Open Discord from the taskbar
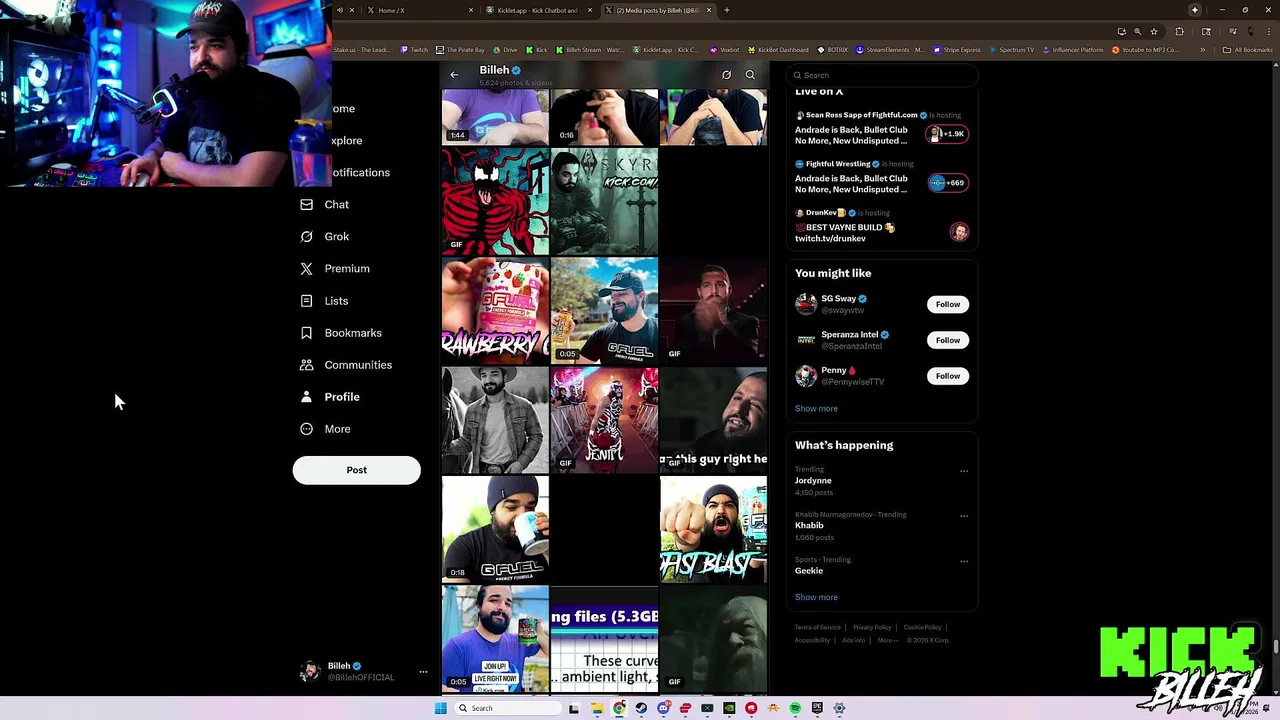Screen dimensions: 1280x720 (663, 708)
